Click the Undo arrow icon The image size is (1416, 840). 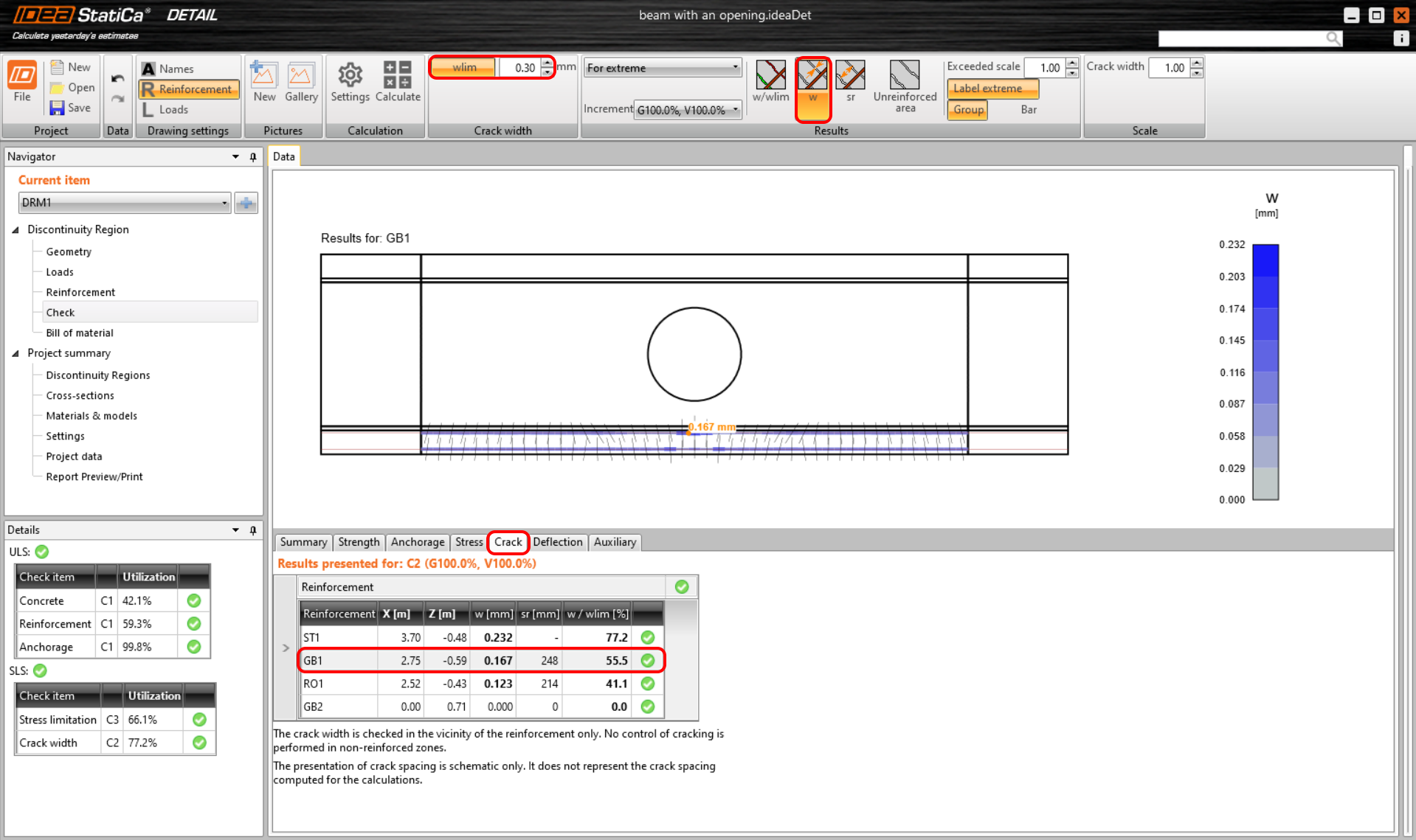pos(117,79)
